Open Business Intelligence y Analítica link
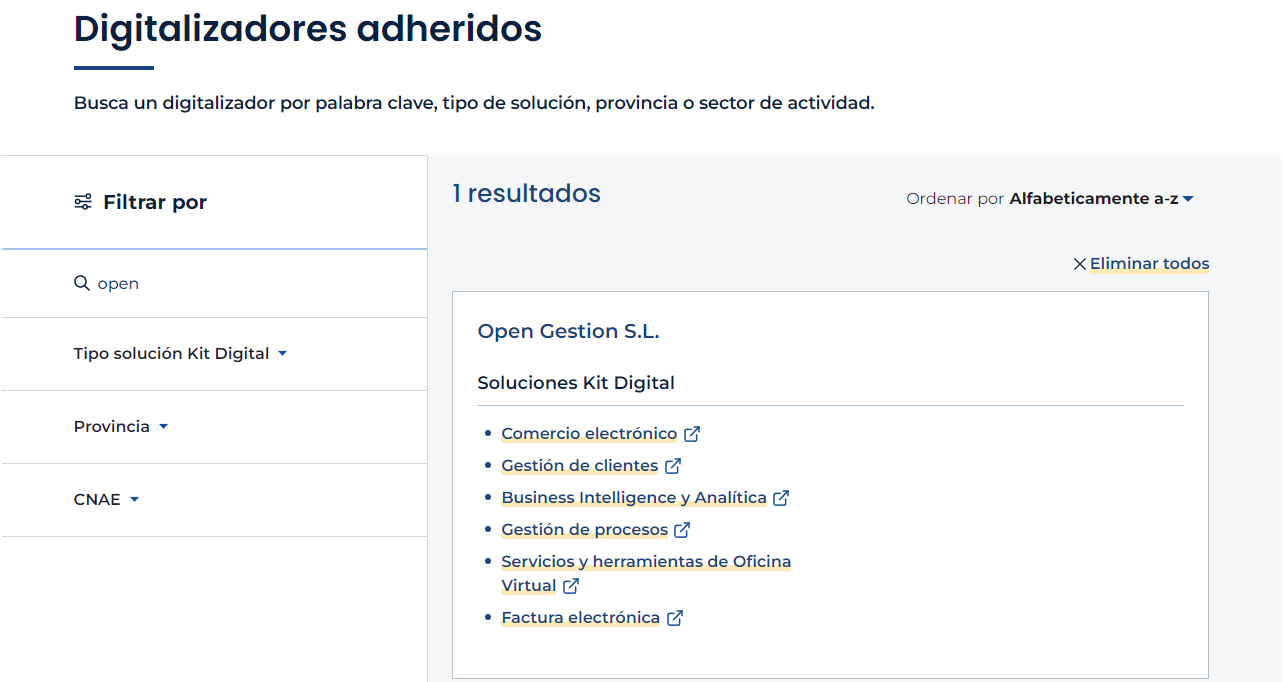 click(633, 498)
